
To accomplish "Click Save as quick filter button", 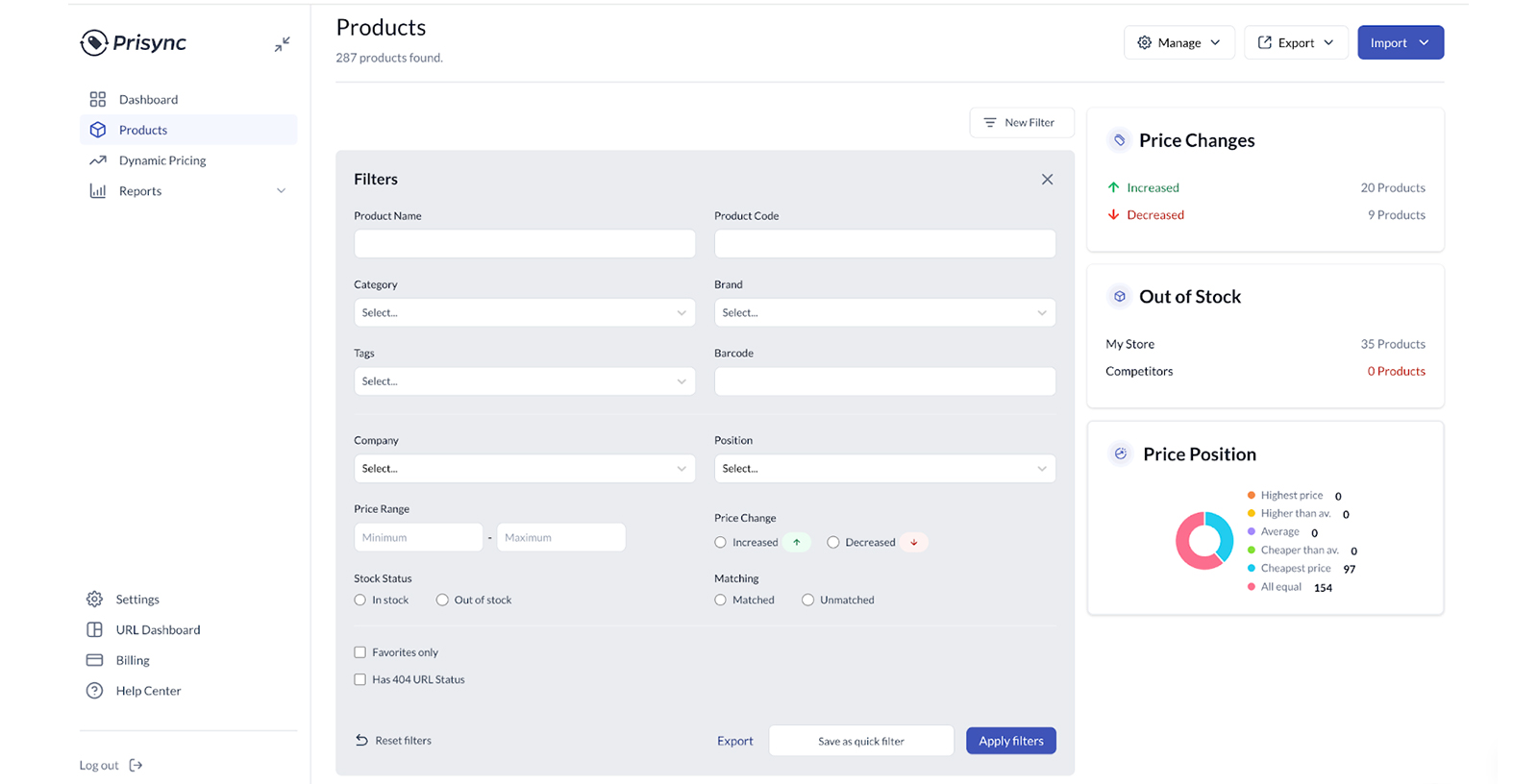I will click(860, 741).
